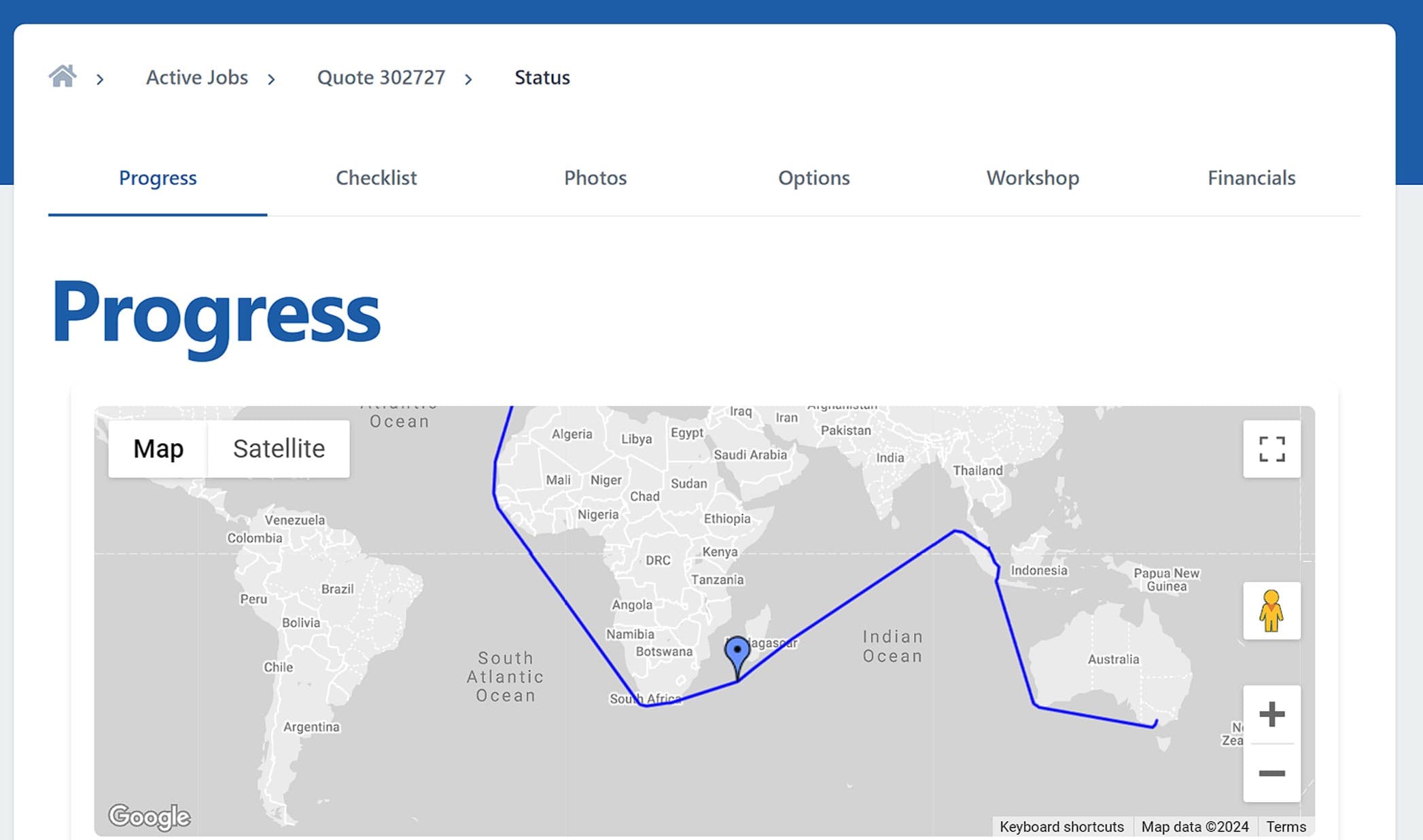Click the Google logo on map
1423x840 pixels.
[150, 816]
